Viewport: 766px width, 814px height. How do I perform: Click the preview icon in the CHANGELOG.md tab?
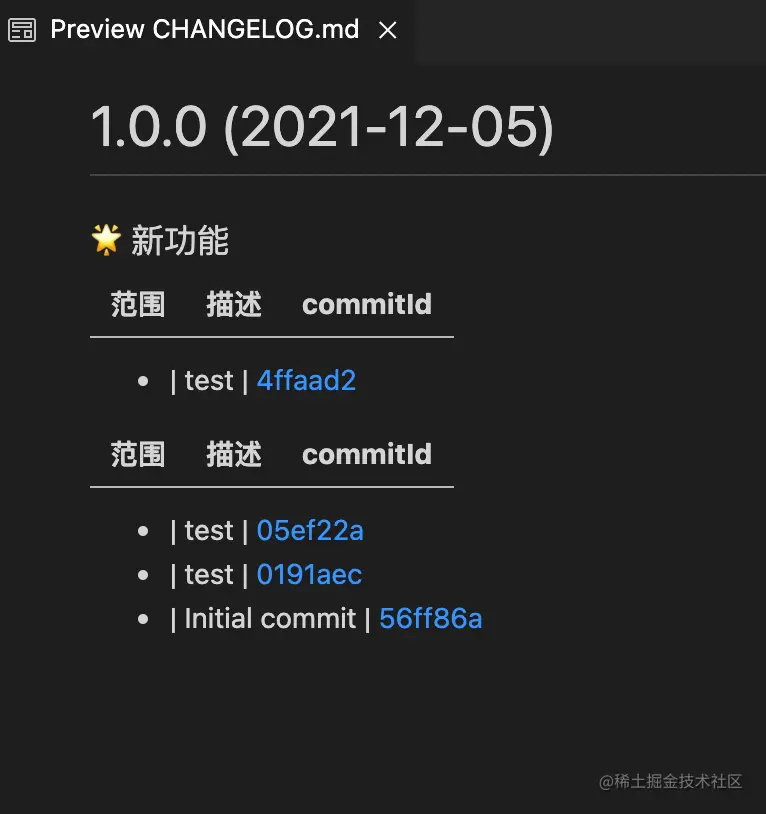[22, 30]
